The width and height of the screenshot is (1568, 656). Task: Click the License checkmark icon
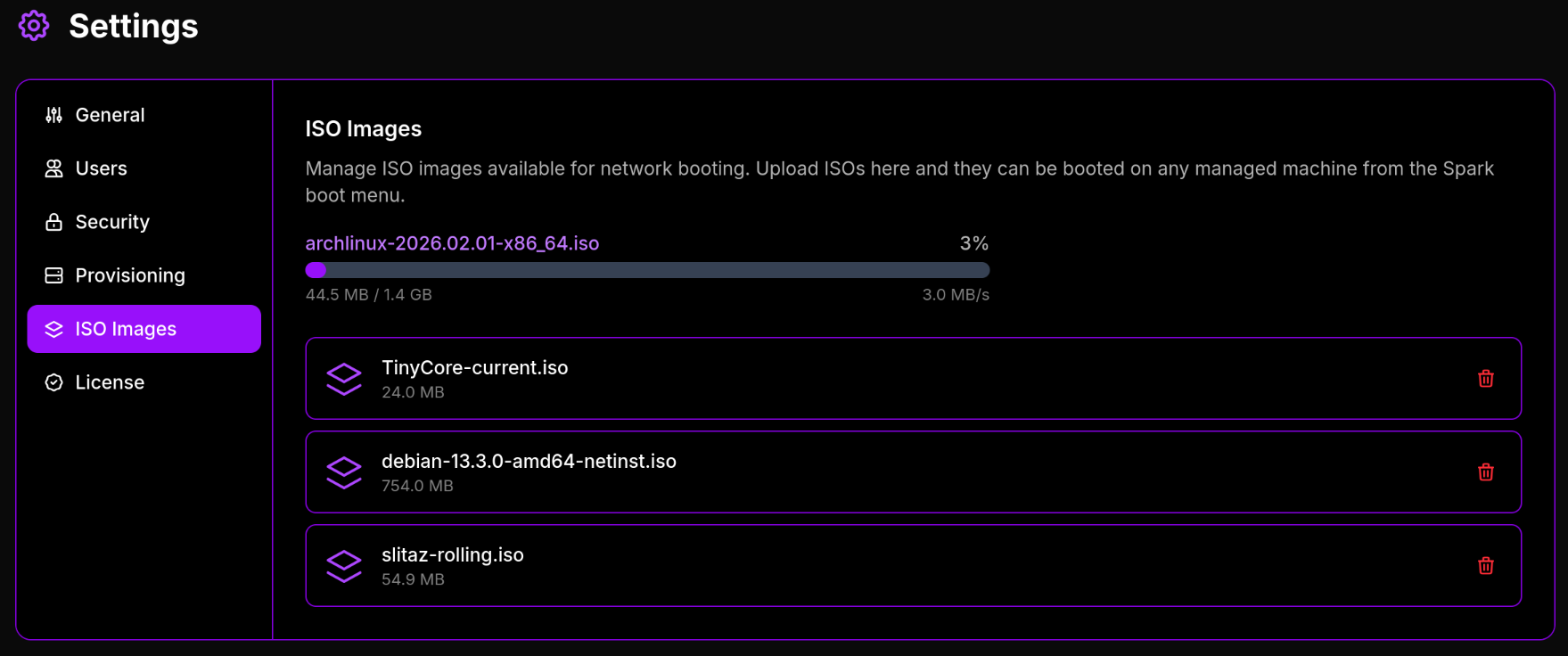coord(53,381)
